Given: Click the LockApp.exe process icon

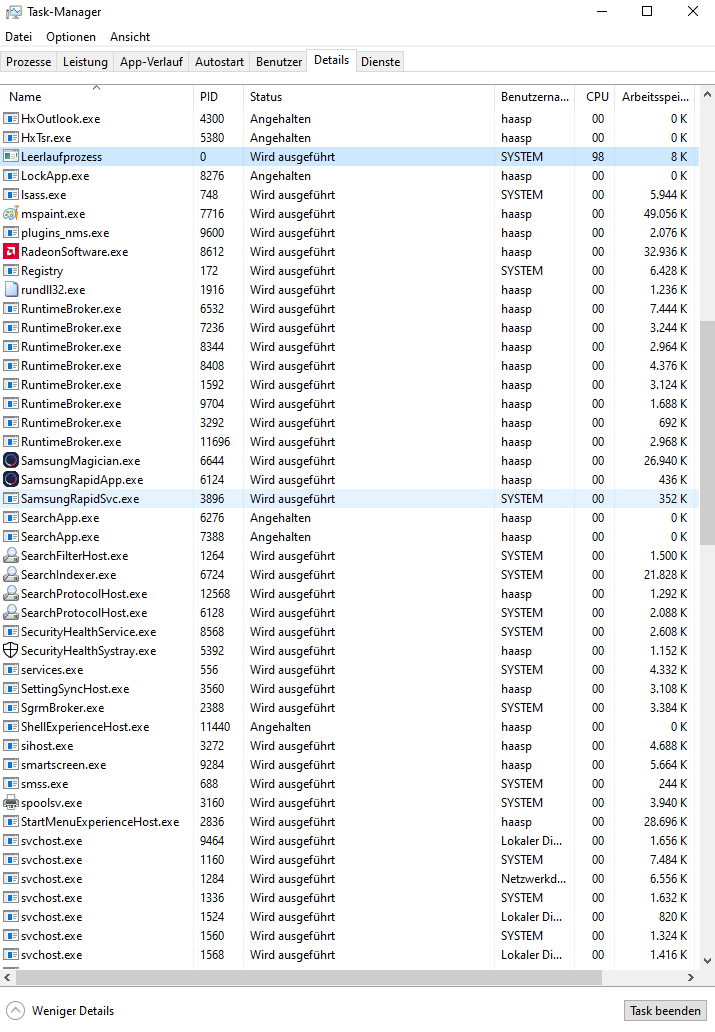Looking at the screenshot, I should [x=11, y=176].
